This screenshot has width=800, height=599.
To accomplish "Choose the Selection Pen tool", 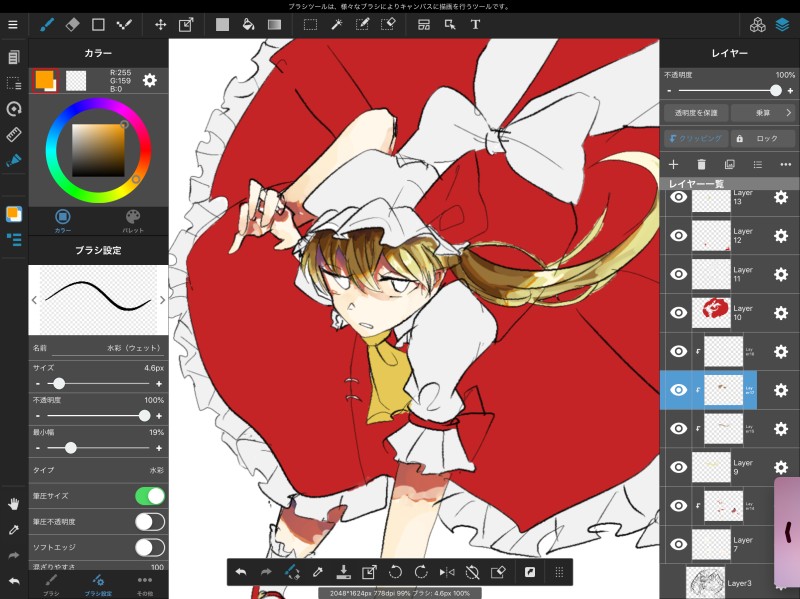I will click(362, 24).
